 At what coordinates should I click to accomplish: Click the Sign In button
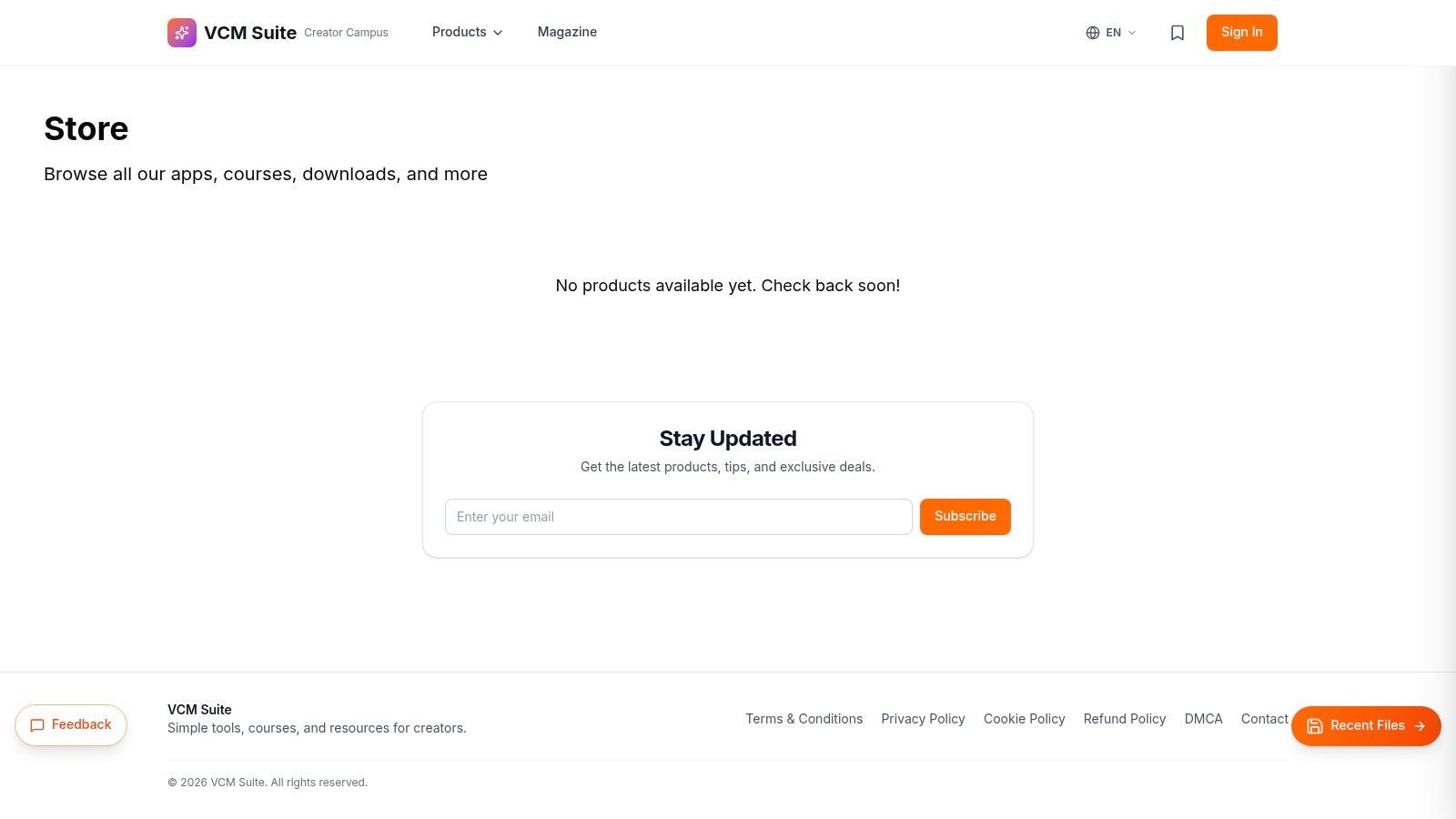tap(1241, 32)
